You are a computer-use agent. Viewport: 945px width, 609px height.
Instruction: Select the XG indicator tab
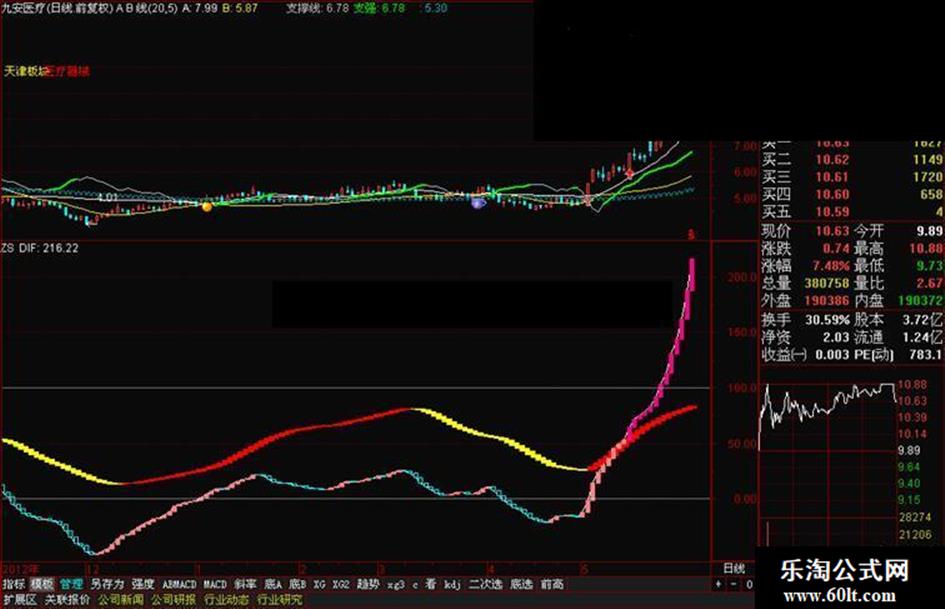point(319,584)
